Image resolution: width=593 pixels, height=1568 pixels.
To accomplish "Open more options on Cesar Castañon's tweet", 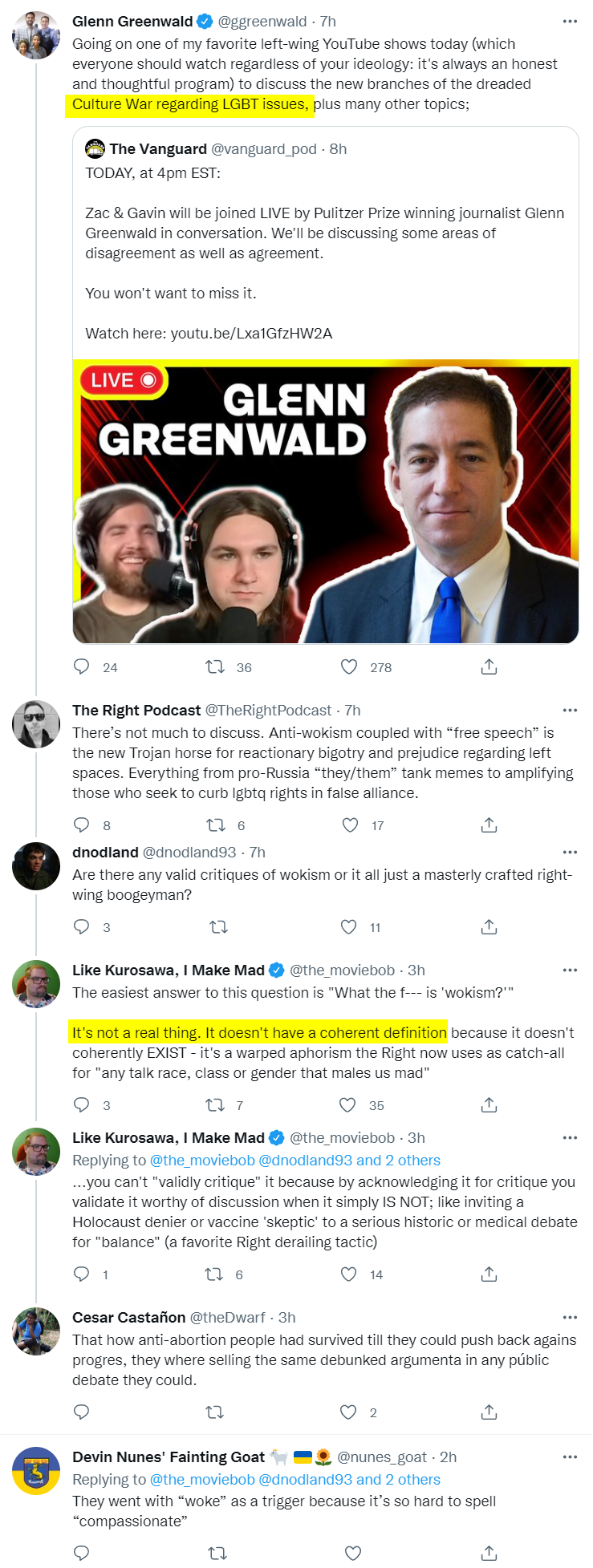I will click(570, 1318).
